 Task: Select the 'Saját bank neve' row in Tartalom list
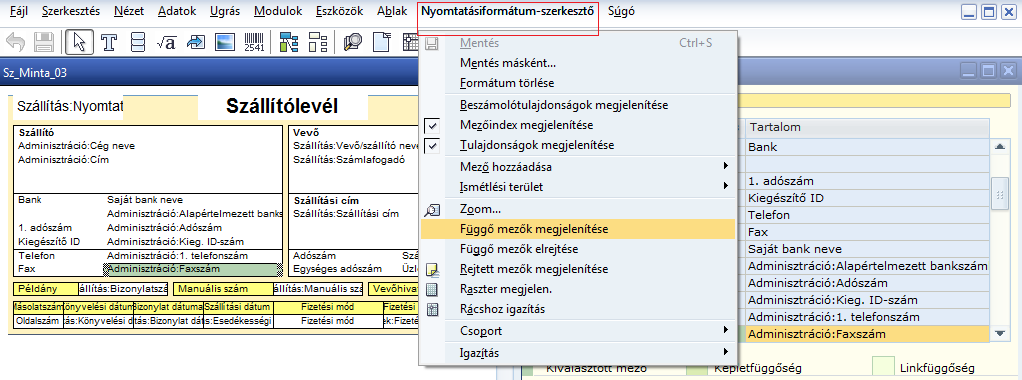coord(867,249)
